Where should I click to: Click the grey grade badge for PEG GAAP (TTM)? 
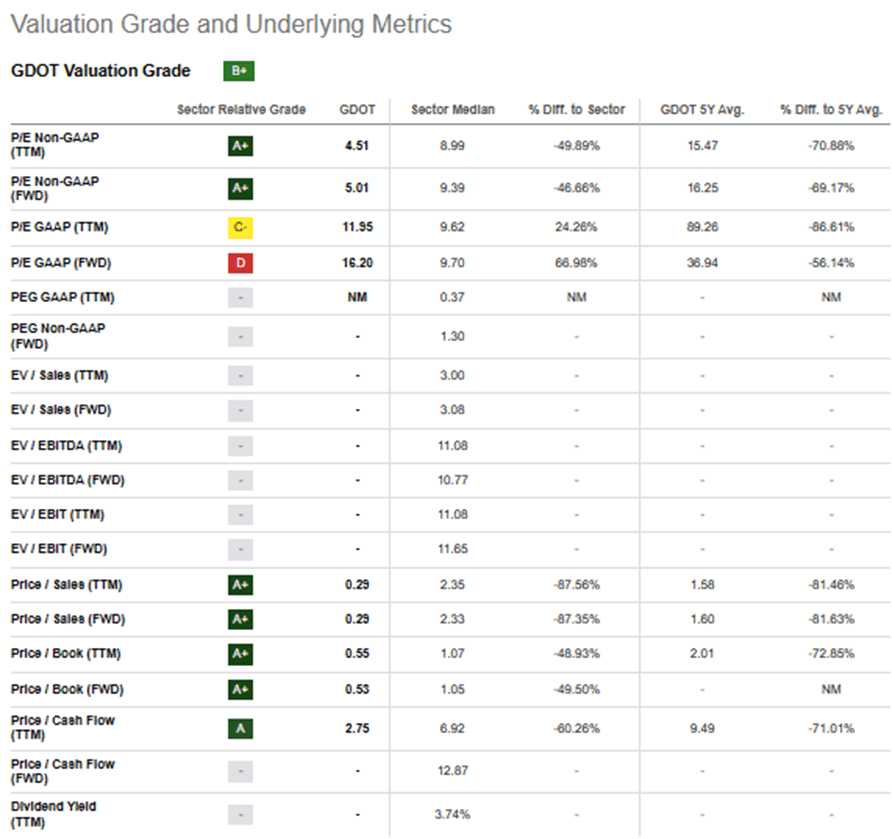coord(241,297)
